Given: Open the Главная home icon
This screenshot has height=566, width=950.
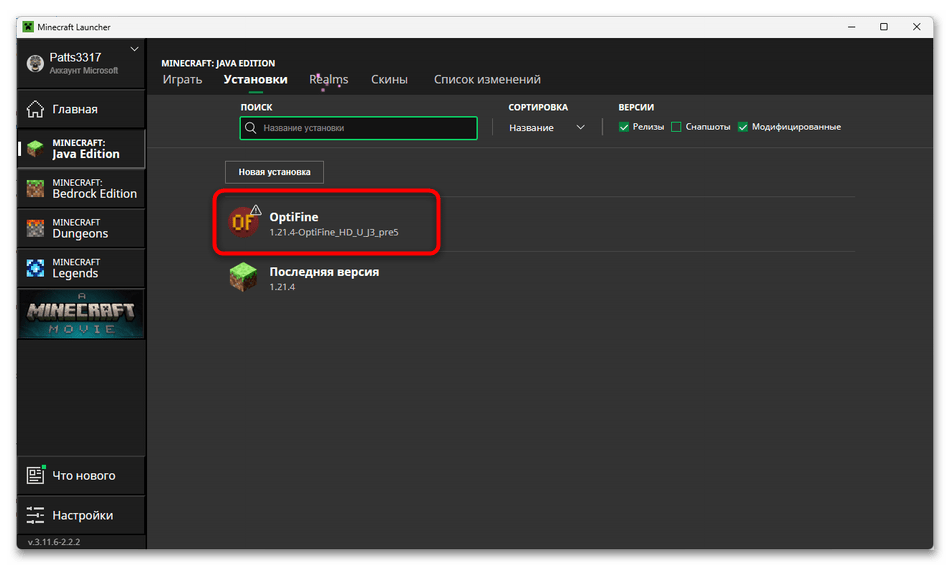Looking at the screenshot, I should pos(35,109).
